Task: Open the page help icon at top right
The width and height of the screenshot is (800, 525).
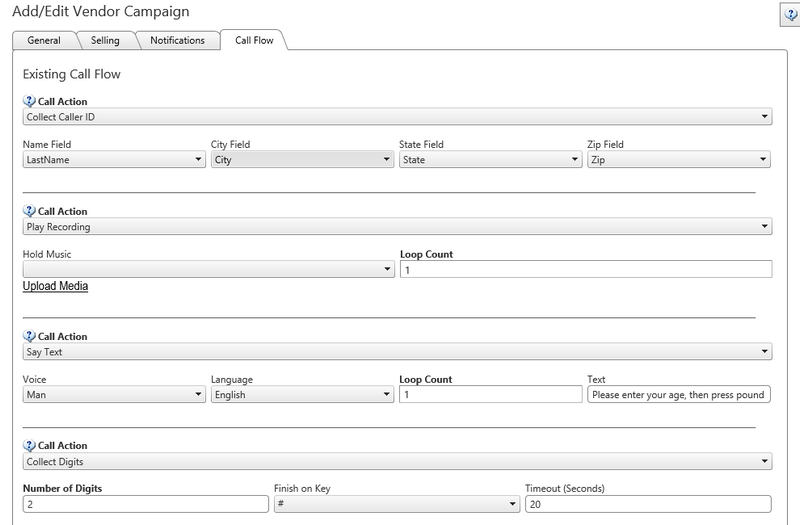Action: [790, 15]
